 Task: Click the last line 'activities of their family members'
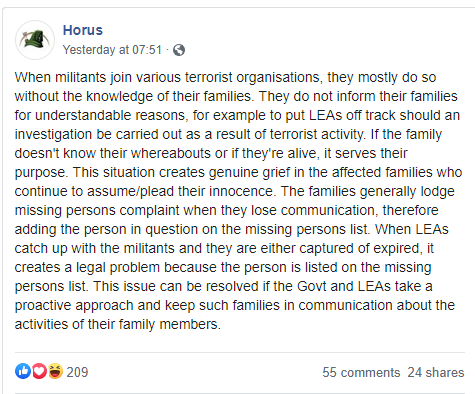point(118,324)
